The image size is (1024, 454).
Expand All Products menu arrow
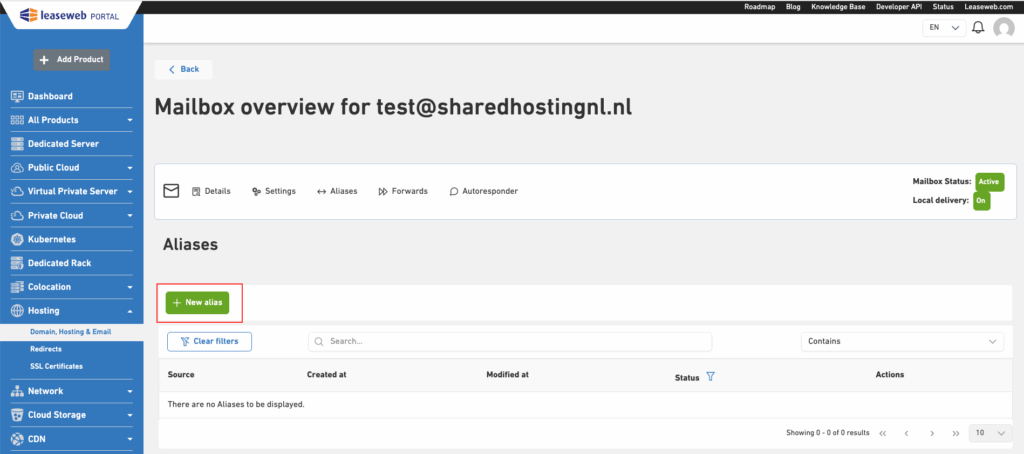[130, 121]
